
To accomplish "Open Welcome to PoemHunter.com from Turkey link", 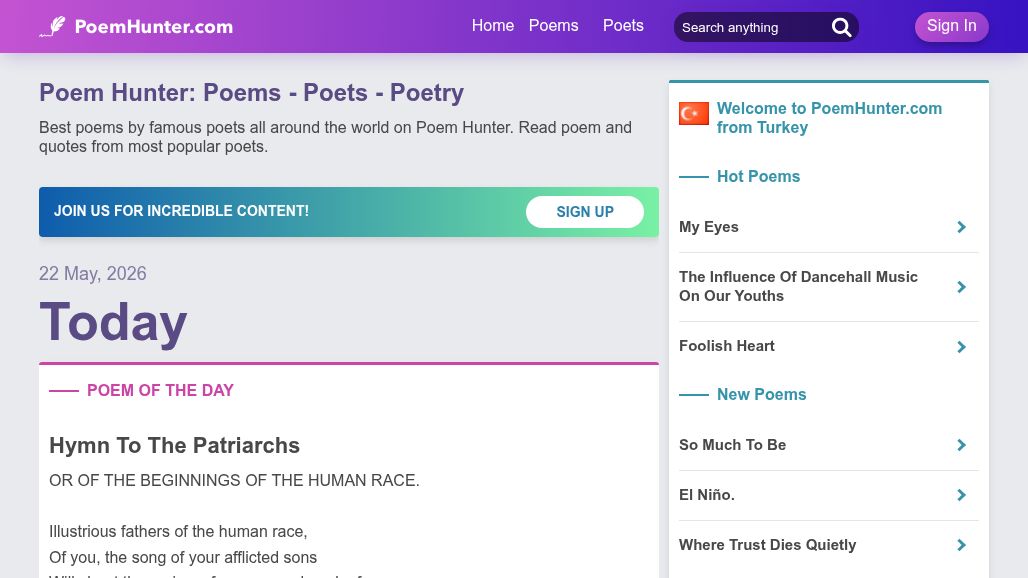I will pos(829,118).
